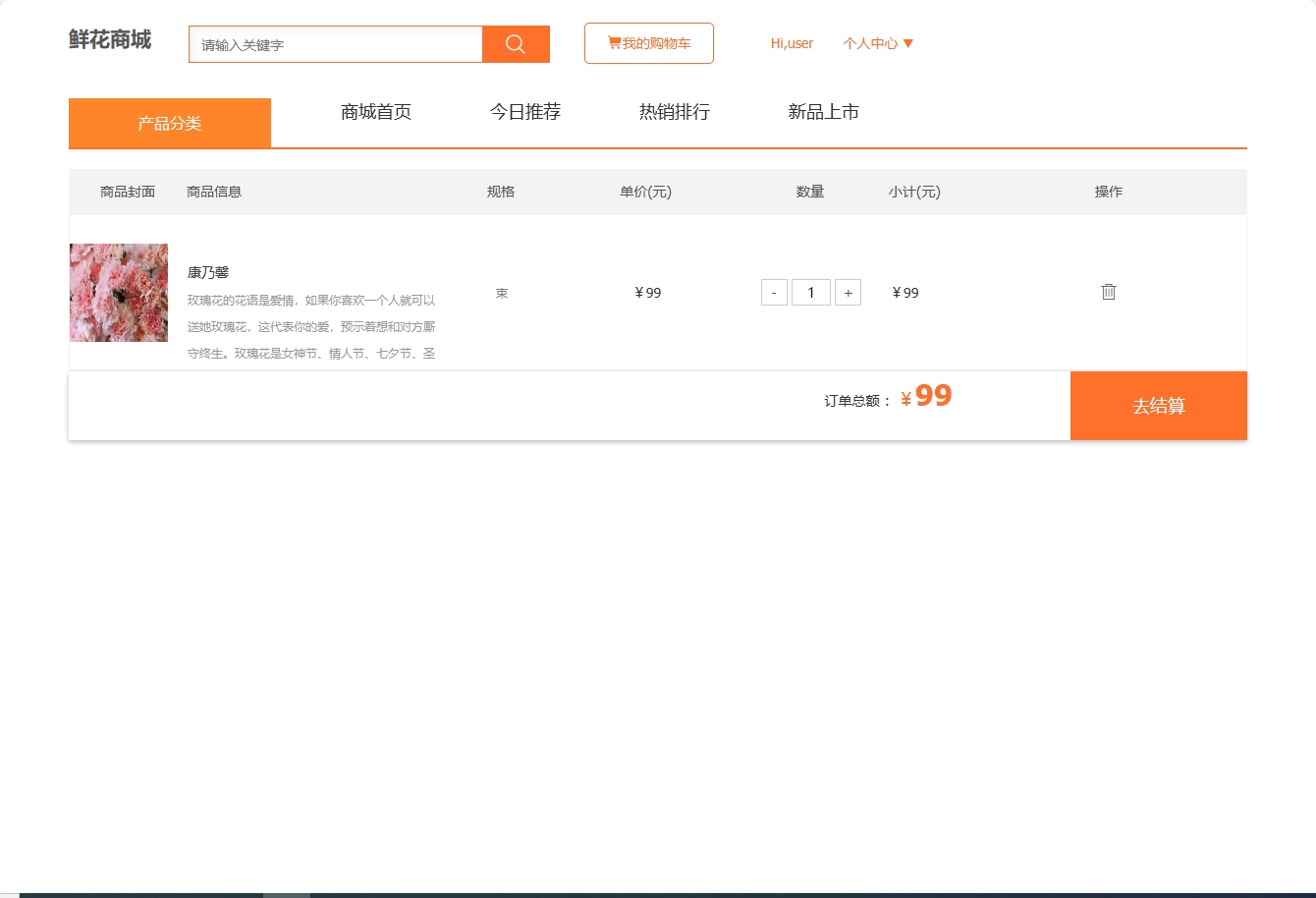Viewport: 1316px width, 898px height.
Task: Click the Hi,user greeting link
Action: 792,43
